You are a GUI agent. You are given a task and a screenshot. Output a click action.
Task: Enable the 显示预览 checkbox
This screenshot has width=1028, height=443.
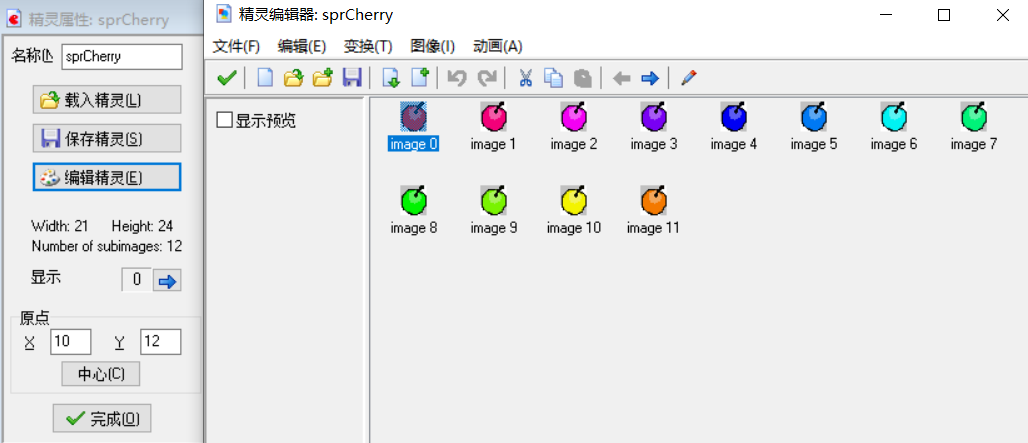(x=224, y=120)
